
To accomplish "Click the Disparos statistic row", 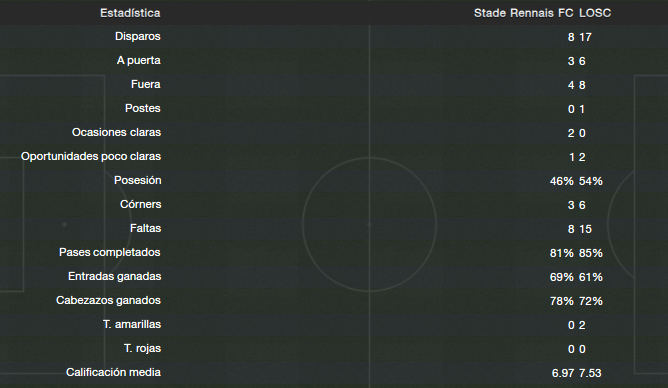I will click(334, 37).
